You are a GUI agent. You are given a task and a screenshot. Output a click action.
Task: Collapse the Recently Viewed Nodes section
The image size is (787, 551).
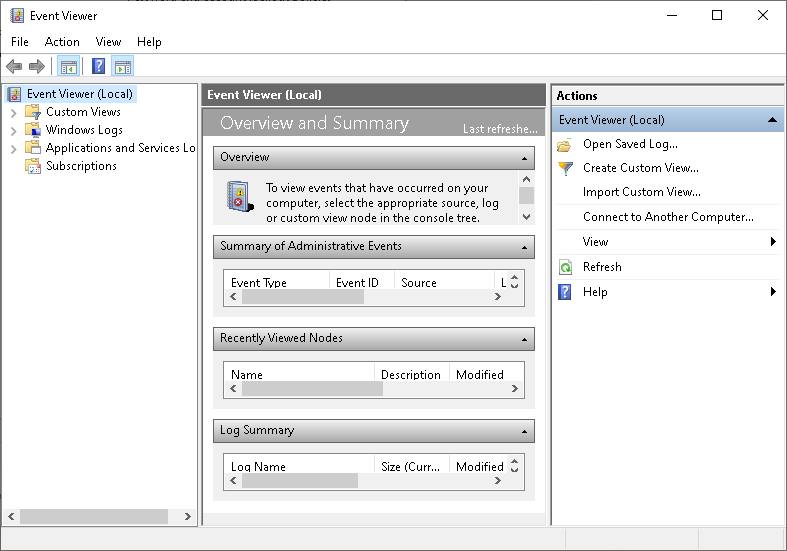tap(524, 340)
